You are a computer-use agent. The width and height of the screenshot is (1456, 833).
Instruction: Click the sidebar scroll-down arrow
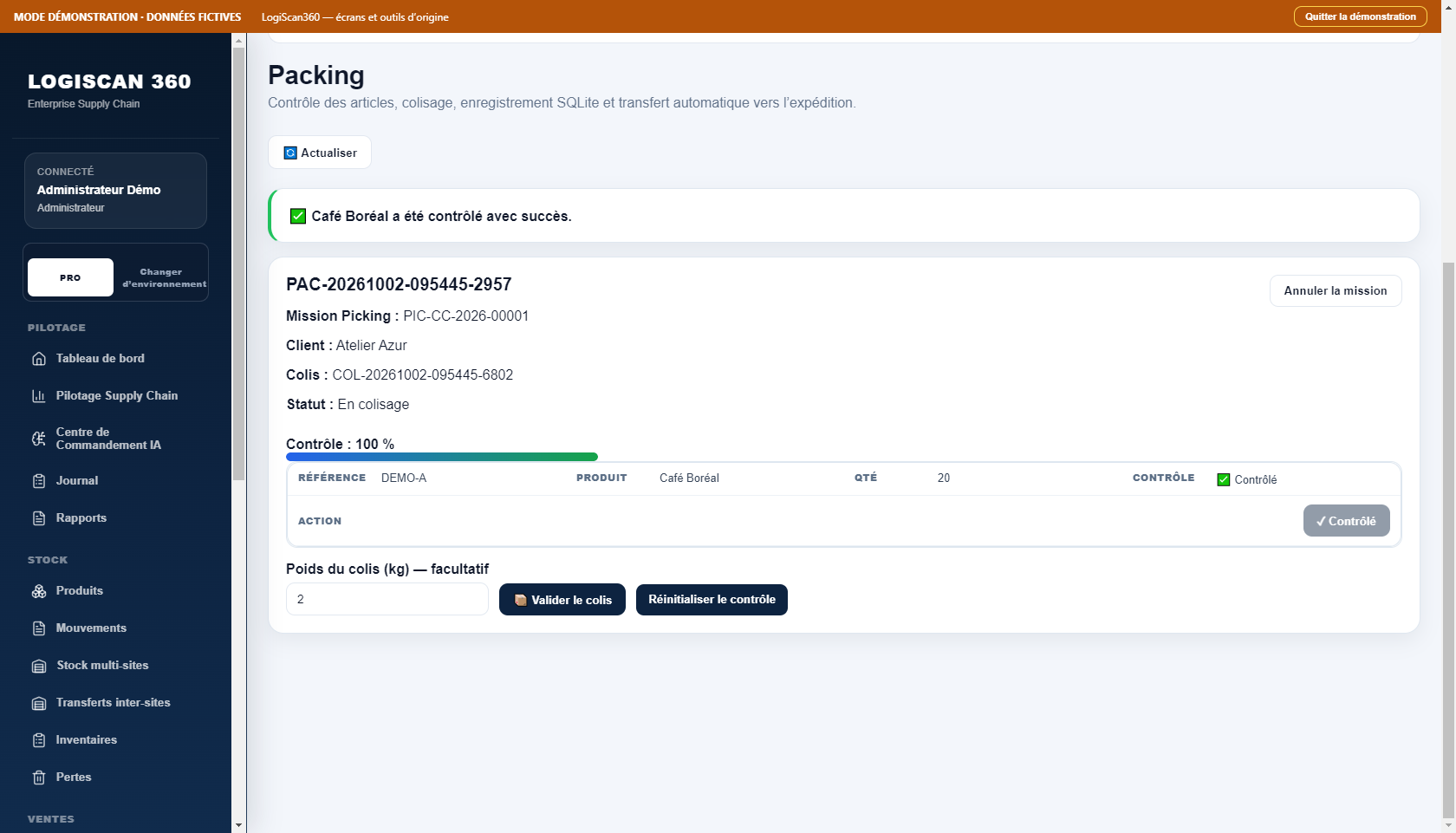click(239, 825)
